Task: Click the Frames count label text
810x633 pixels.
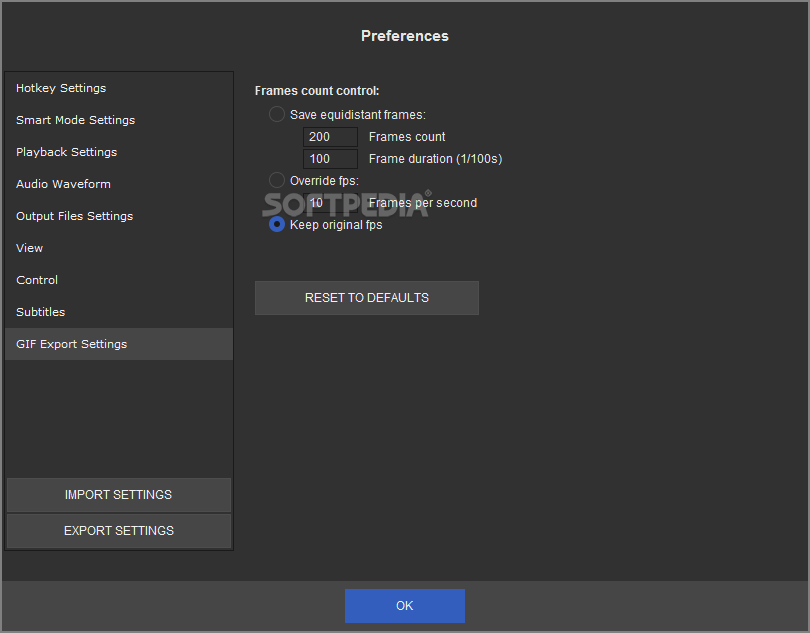Action: point(407,137)
